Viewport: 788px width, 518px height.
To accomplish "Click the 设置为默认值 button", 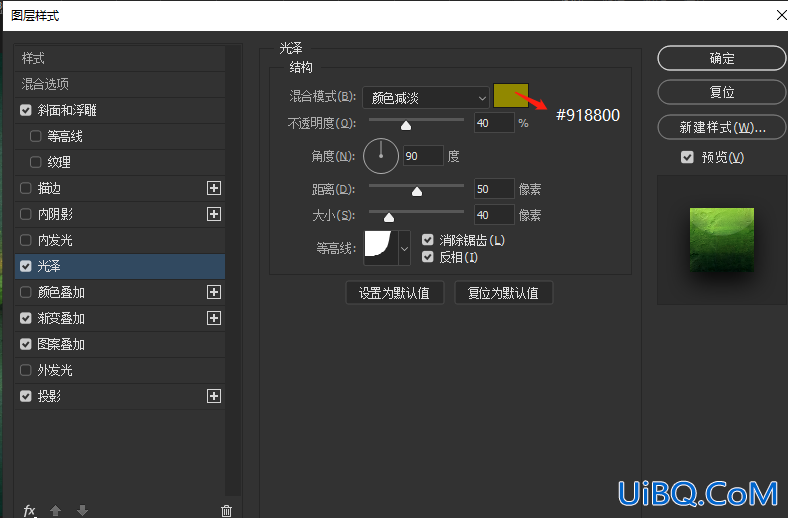I will (395, 293).
